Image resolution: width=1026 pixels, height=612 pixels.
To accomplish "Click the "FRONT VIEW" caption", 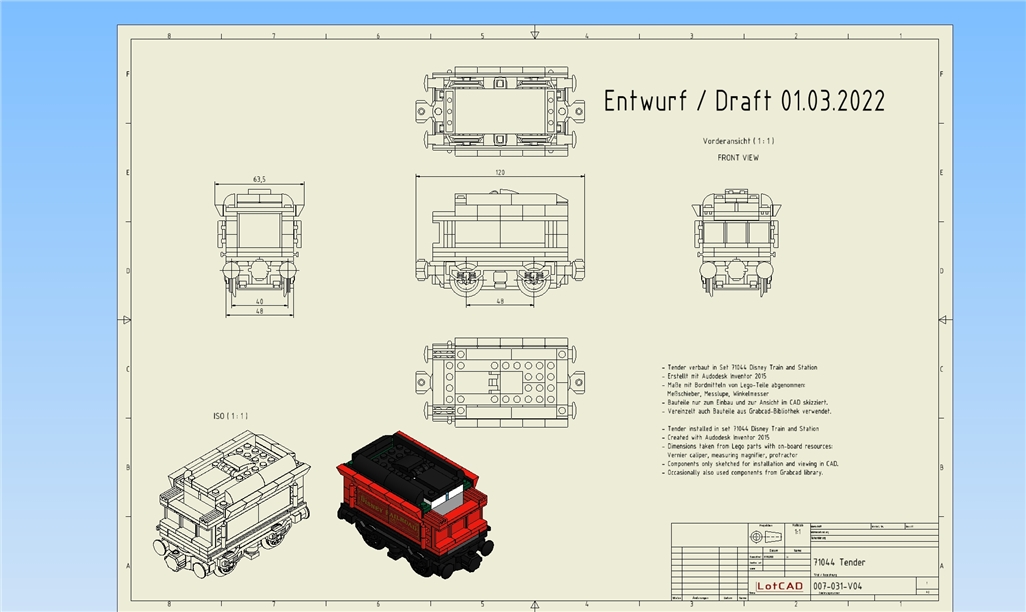I will tap(738, 158).
